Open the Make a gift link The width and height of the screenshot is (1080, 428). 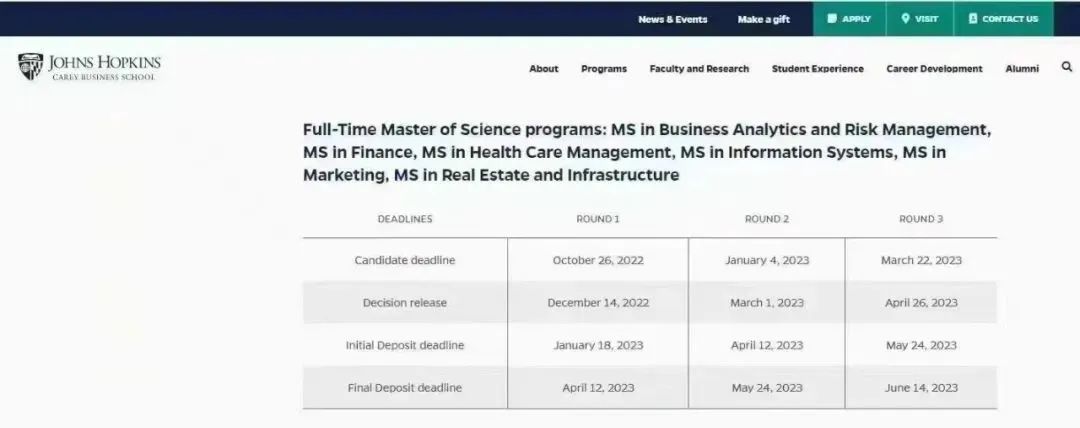click(763, 19)
